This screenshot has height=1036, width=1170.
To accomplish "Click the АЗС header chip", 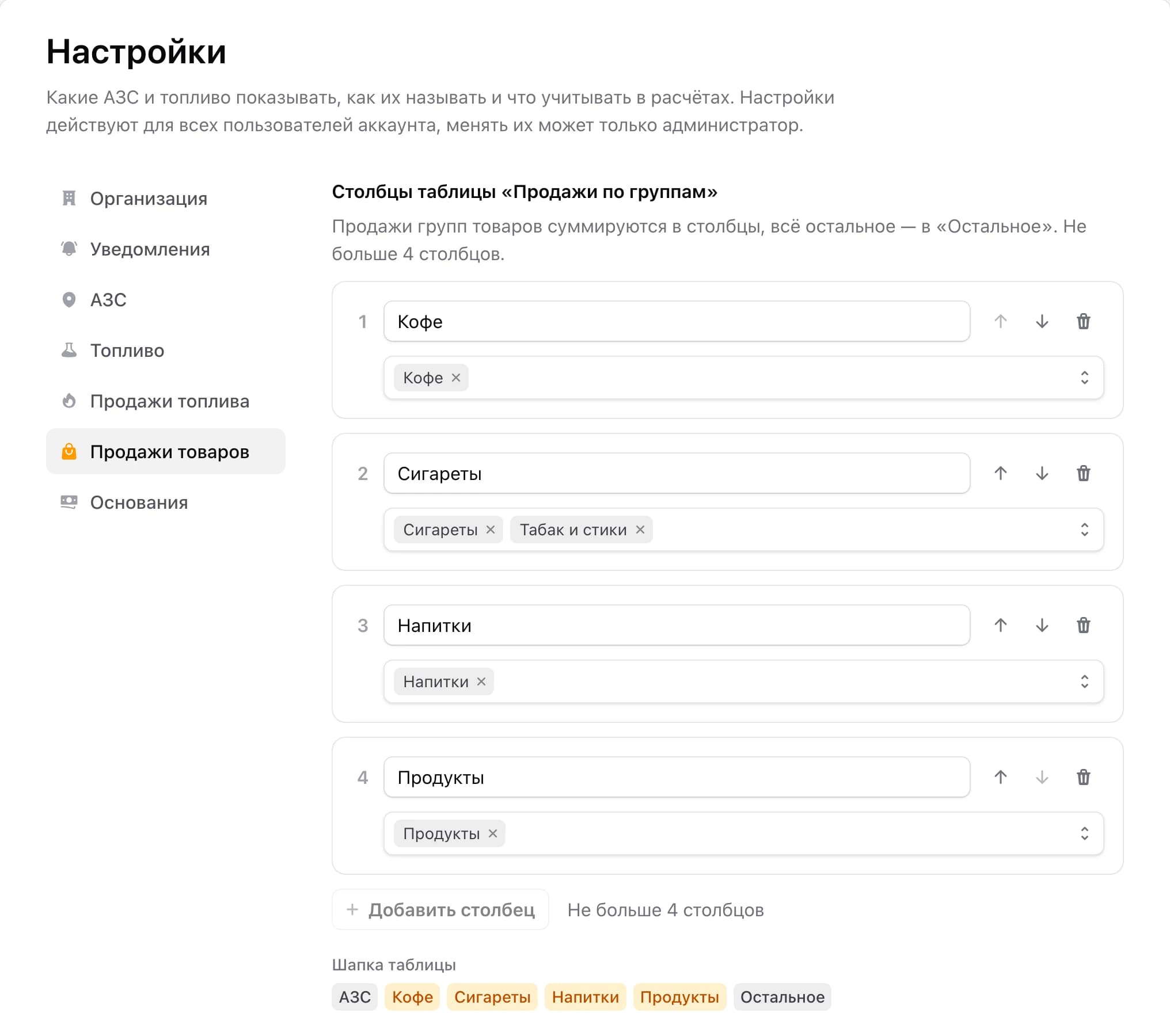I will click(355, 997).
